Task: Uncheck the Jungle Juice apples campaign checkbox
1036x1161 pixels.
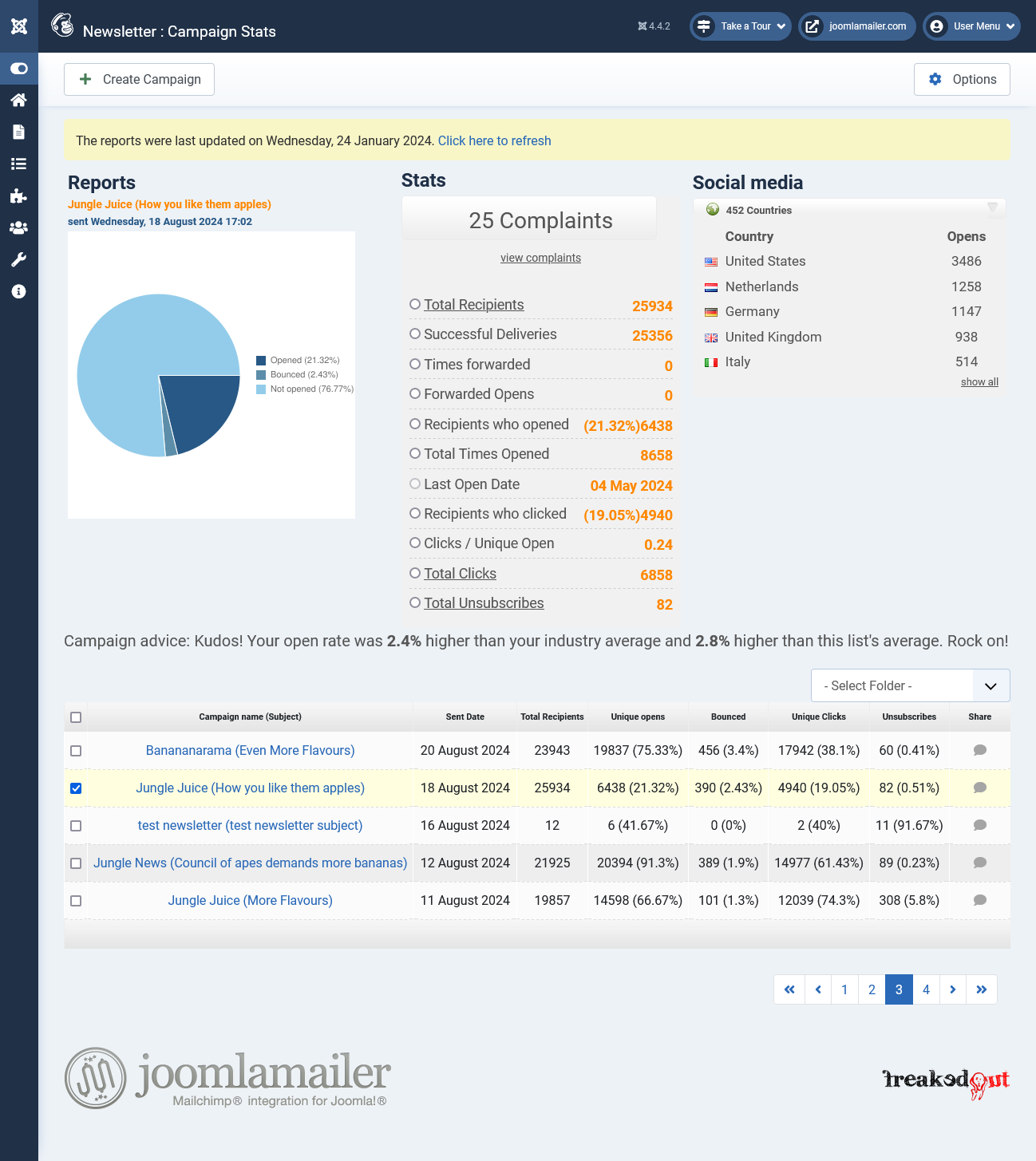Action: tap(76, 788)
